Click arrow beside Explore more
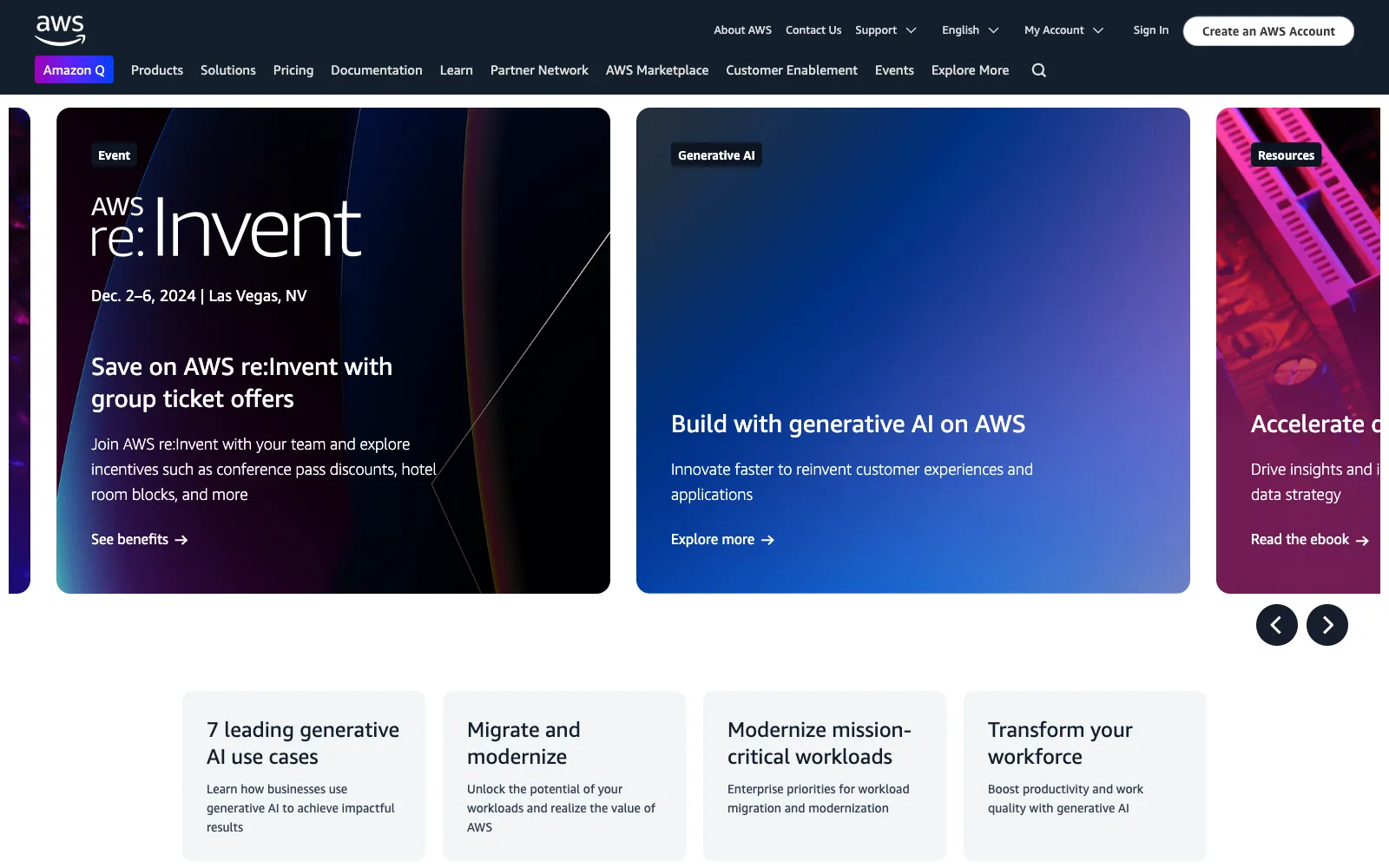 tap(767, 540)
